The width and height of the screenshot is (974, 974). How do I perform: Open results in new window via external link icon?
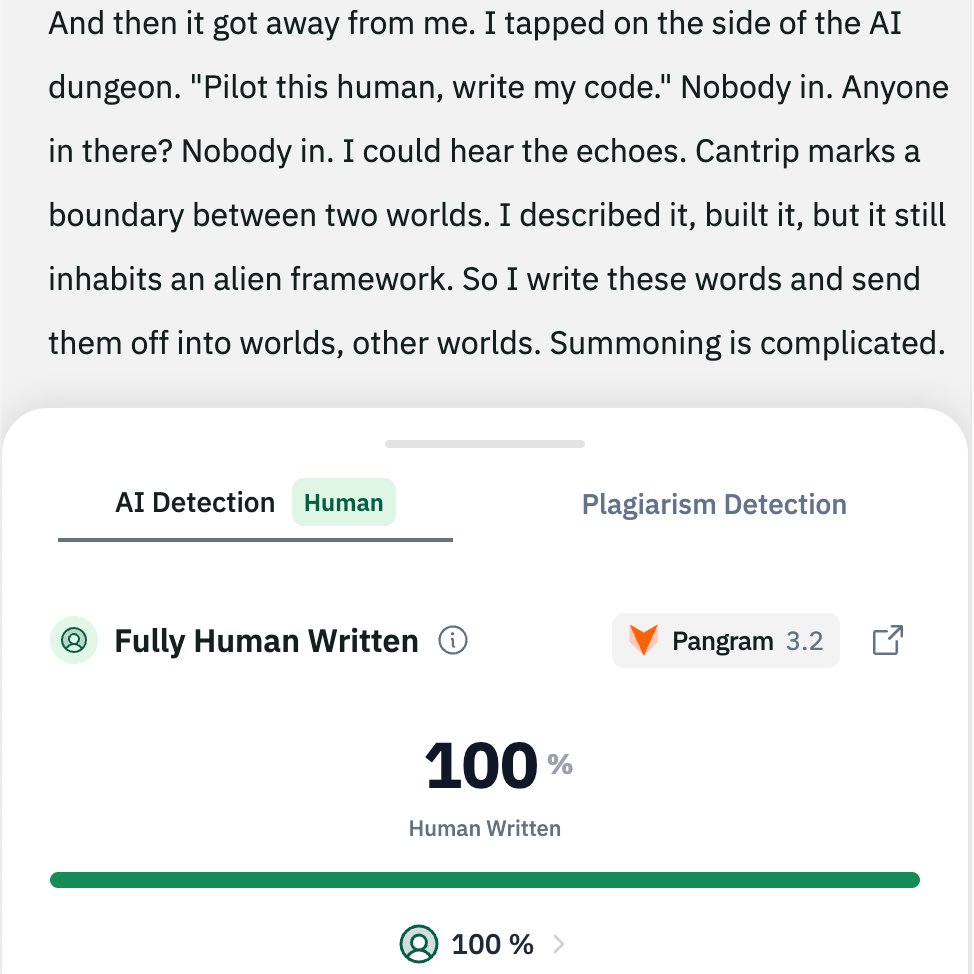(x=888, y=640)
